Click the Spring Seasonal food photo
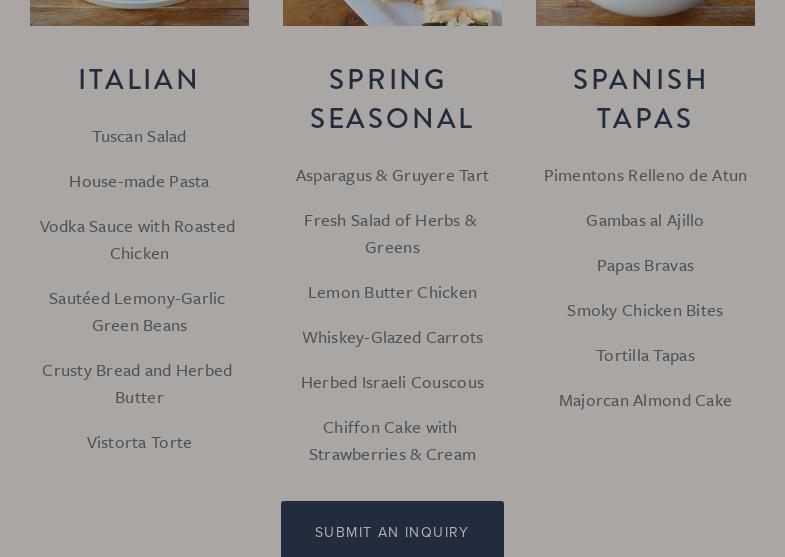785x557 pixels. pos(392,12)
